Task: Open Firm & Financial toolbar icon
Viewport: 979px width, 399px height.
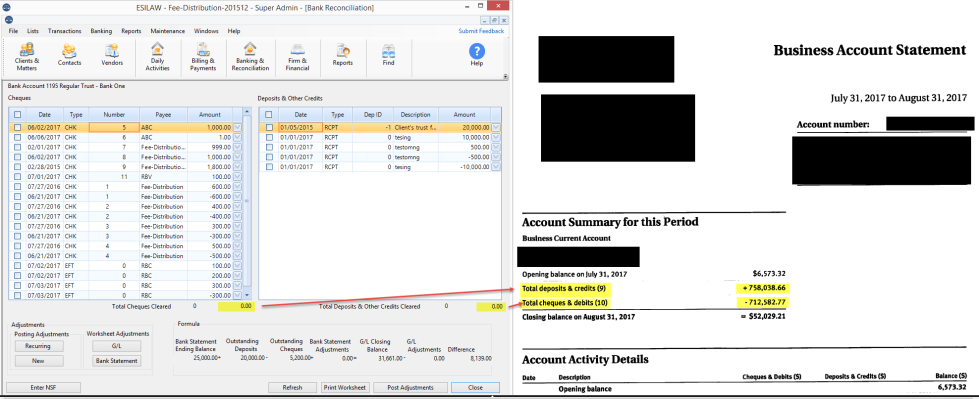Action: (297, 56)
